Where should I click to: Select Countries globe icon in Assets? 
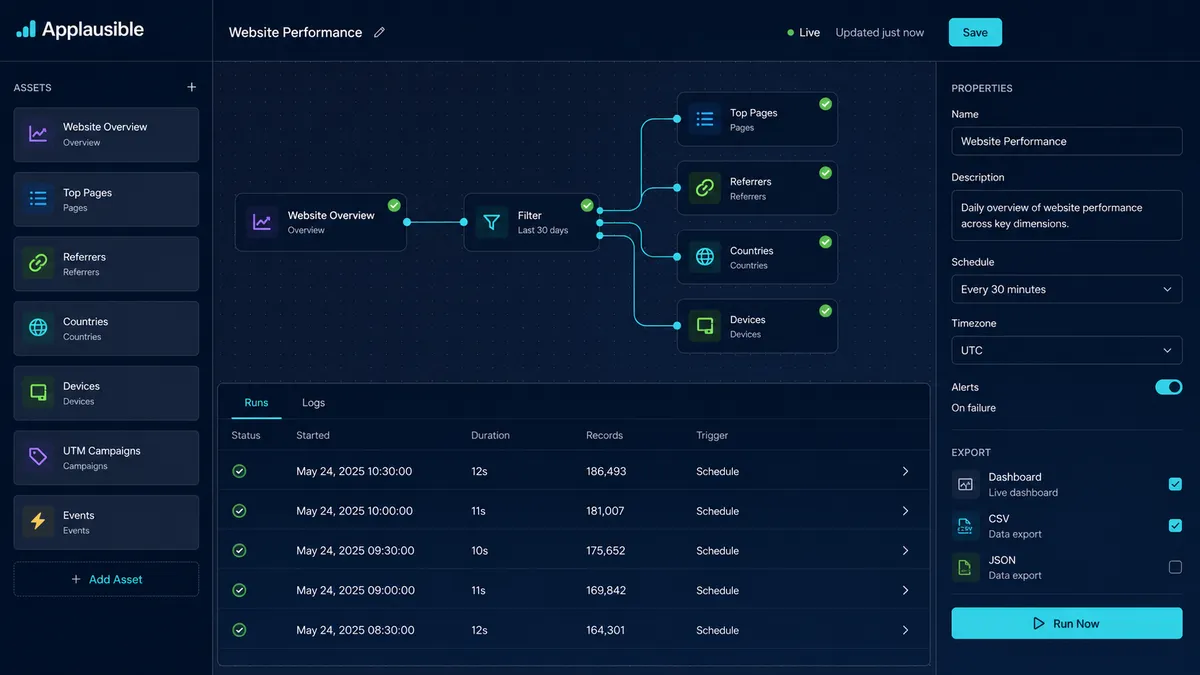[38, 328]
